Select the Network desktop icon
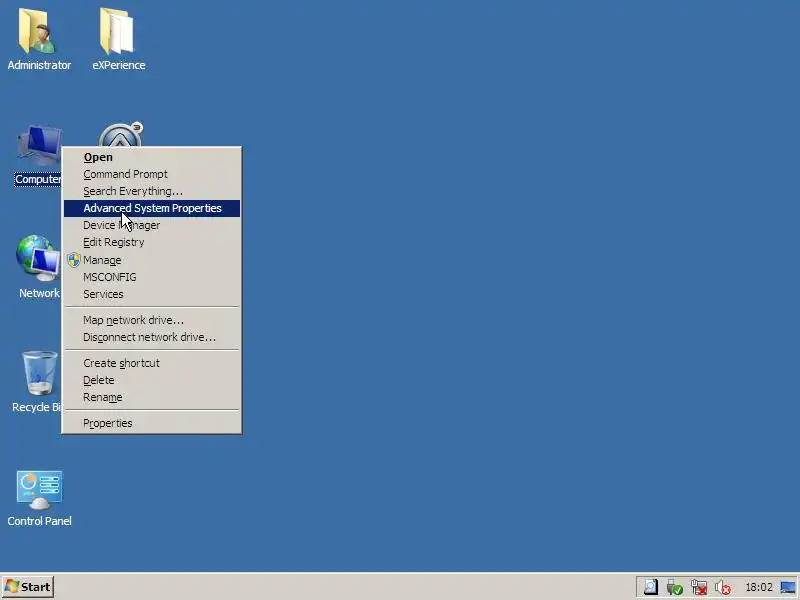The width and height of the screenshot is (800, 600). [39, 266]
